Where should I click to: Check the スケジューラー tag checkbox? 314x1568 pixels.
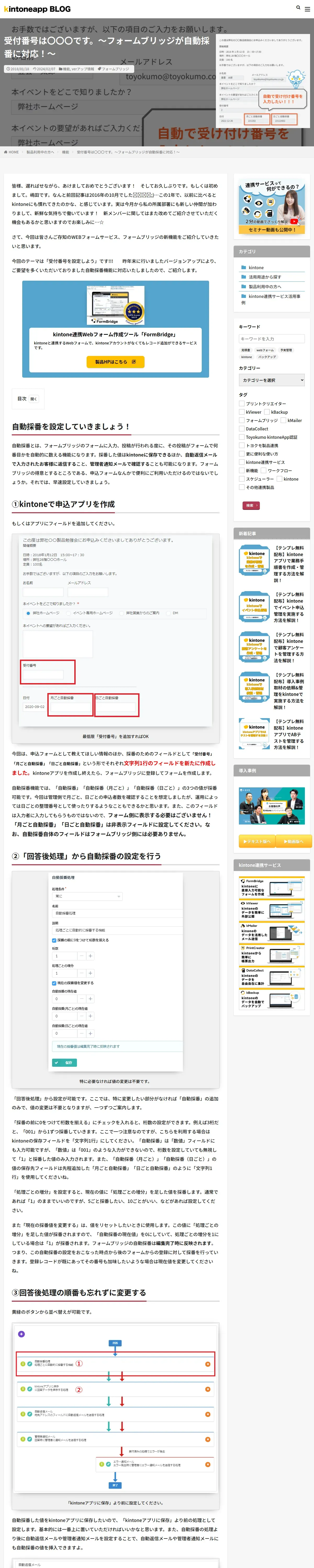tap(242, 479)
